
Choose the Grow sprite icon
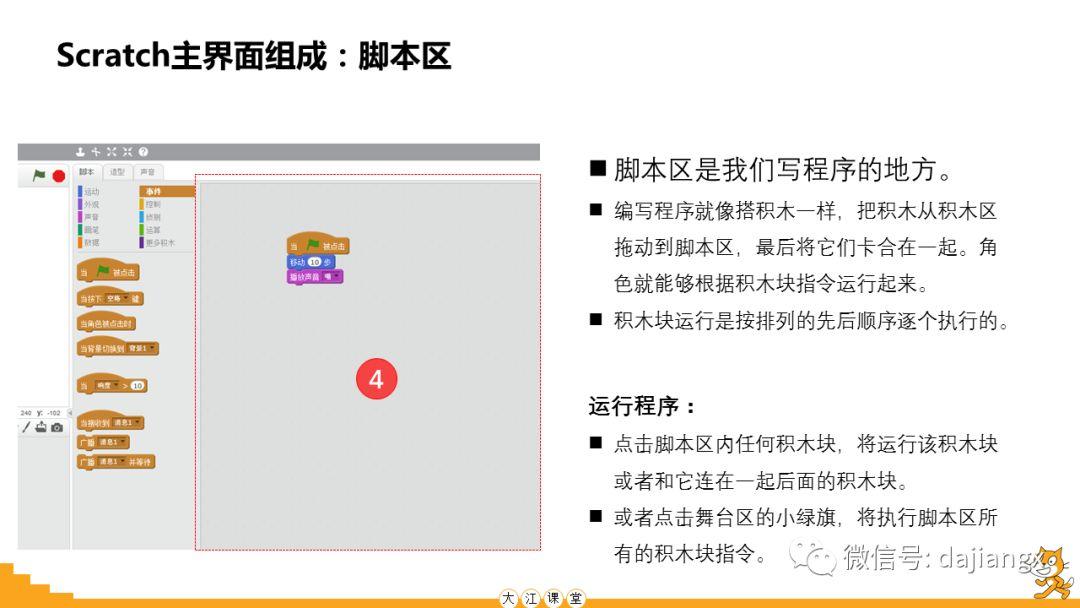click(x=112, y=151)
